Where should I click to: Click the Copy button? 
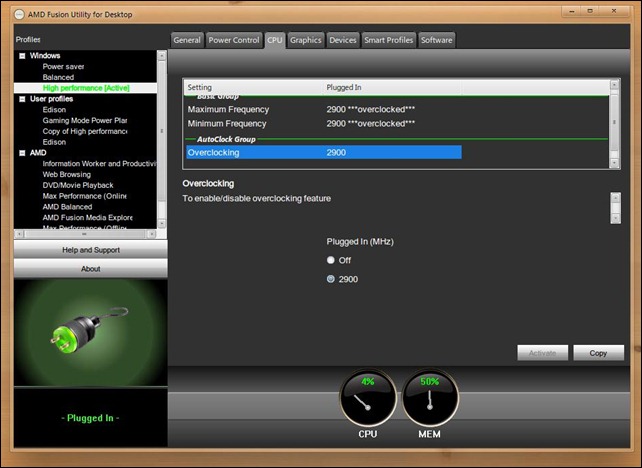tap(598, 353)
